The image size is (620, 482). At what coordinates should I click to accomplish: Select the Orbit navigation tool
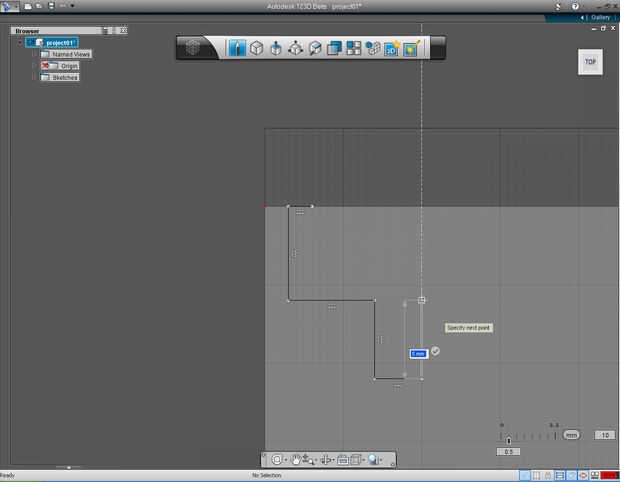click(x=325, y=459)
